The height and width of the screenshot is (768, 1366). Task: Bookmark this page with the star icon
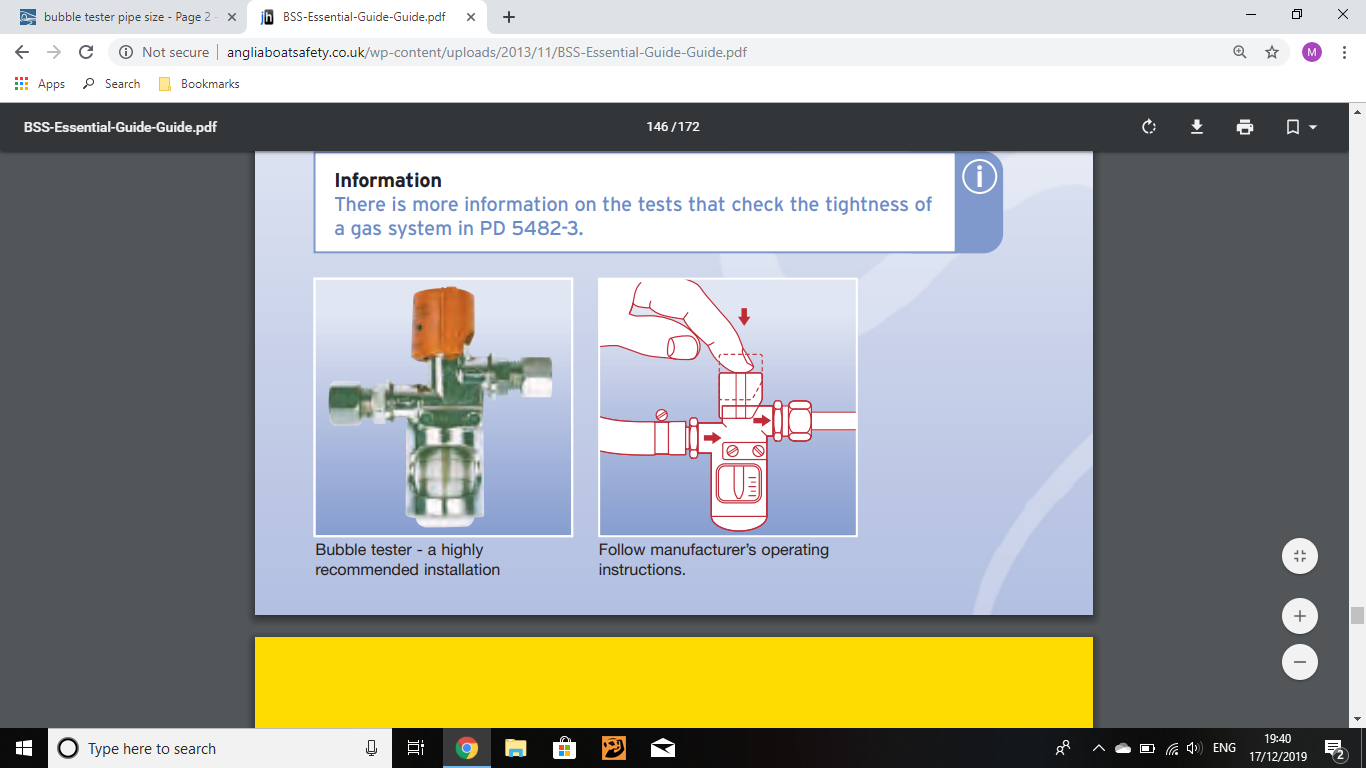[1272, 52]
